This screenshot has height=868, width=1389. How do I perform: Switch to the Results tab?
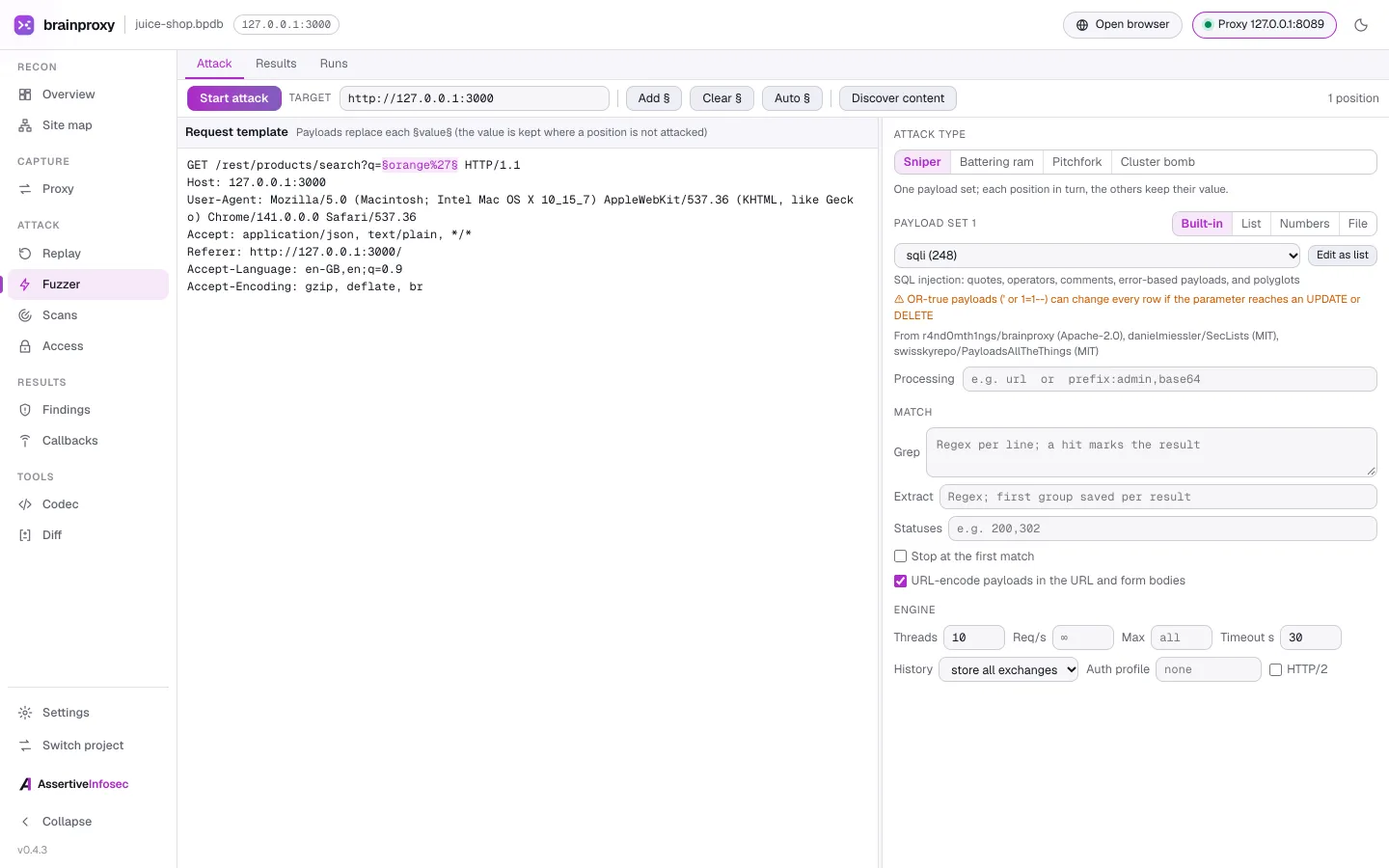point(276,64)
